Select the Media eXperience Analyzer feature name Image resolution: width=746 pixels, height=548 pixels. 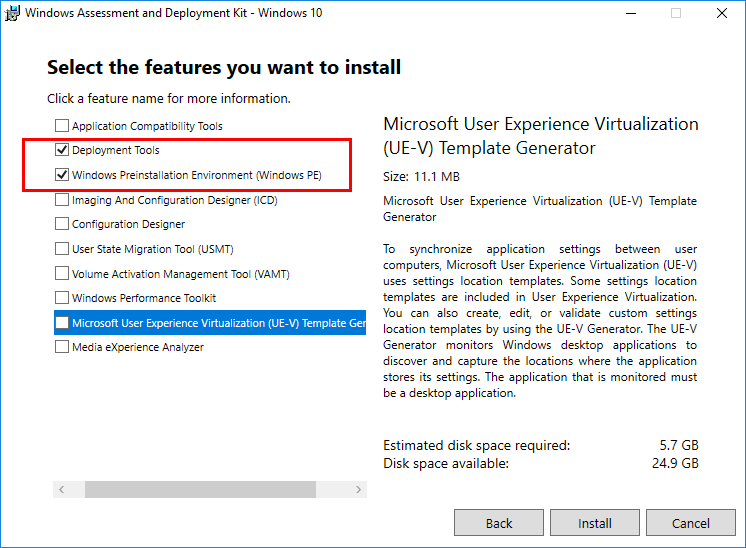coord(137,347)
